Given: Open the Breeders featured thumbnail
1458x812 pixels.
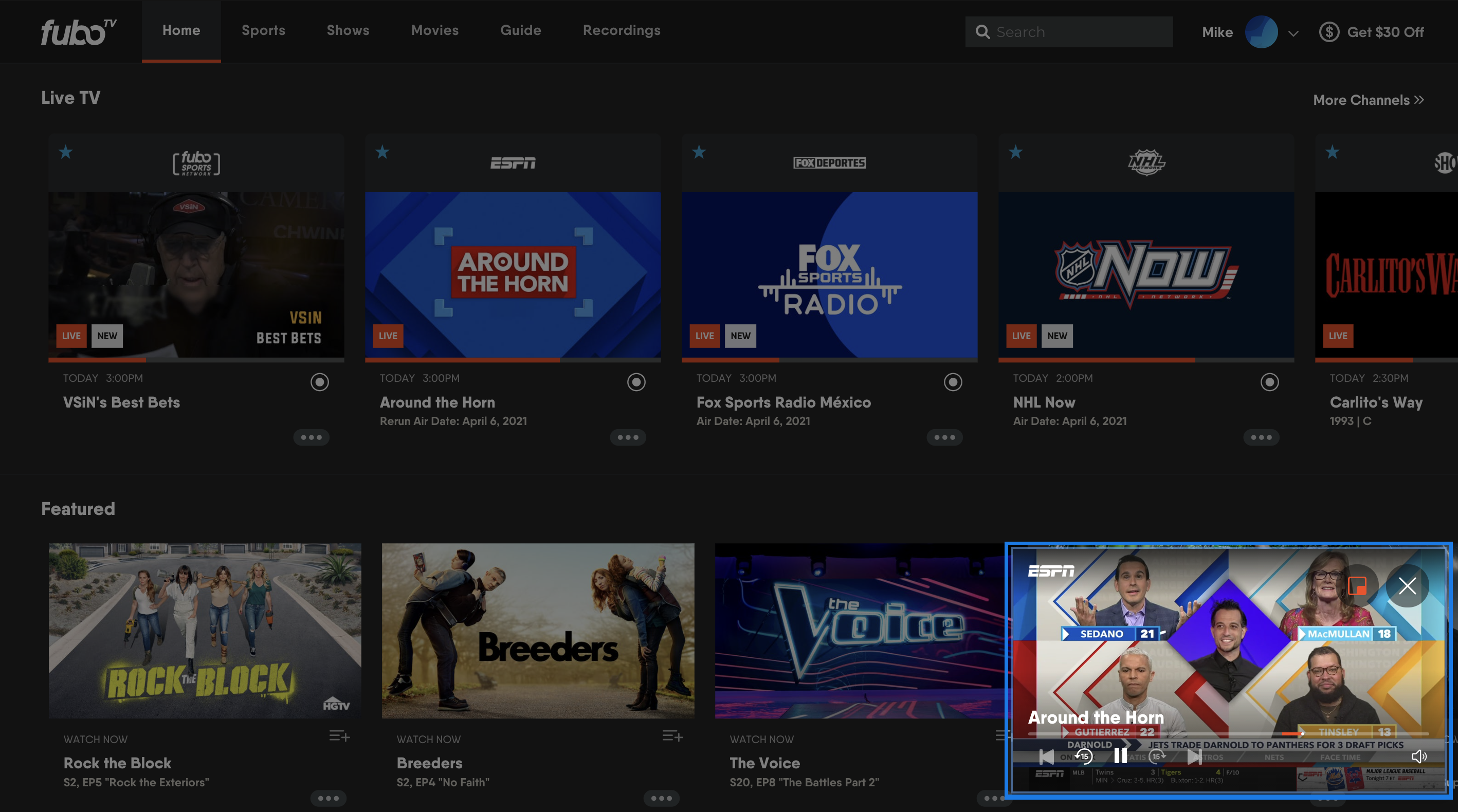Looking at the screenshot, I should click(538, 631).
